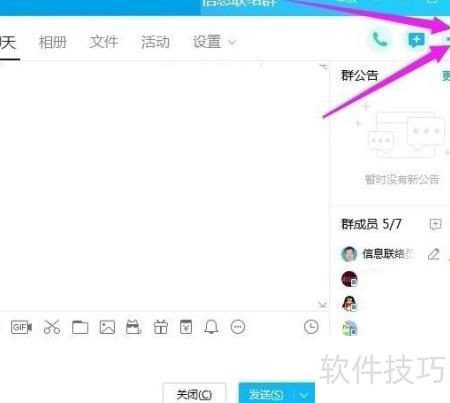Switch to the 相册 tab
Viewport: 450px width, 403px height.
coord(53,42)
